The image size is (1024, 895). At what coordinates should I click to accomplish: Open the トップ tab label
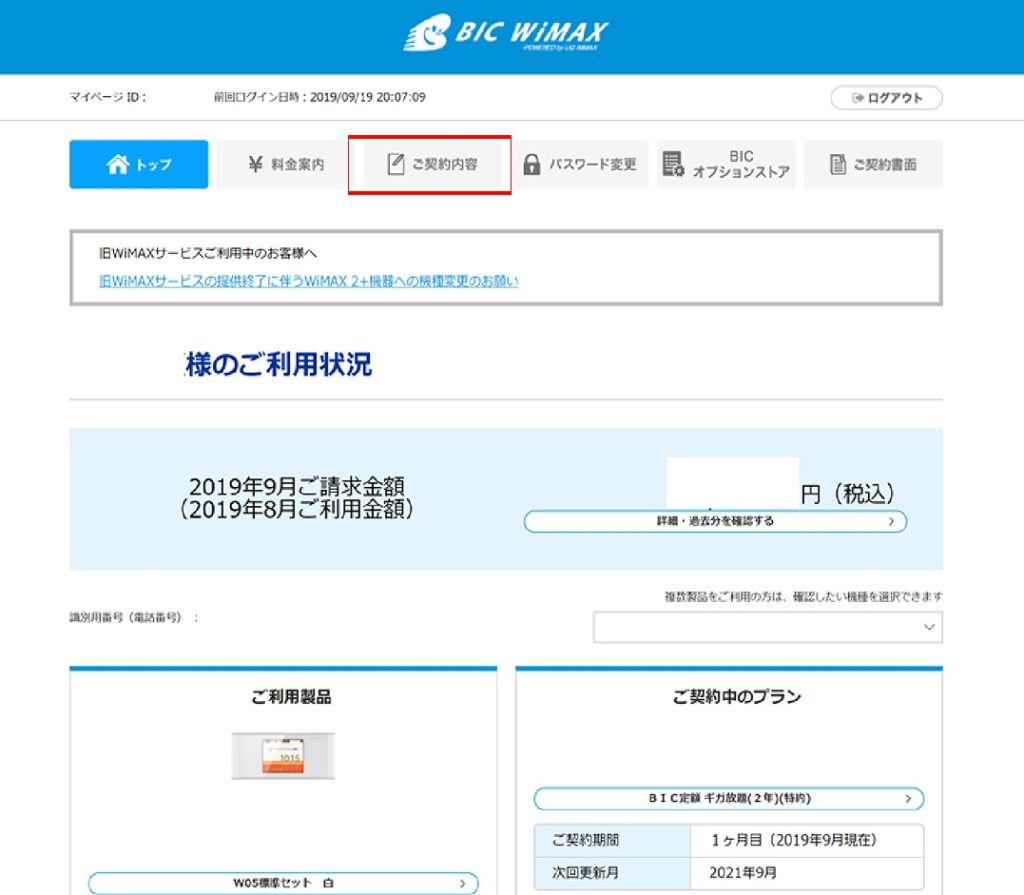pos(153,165)
